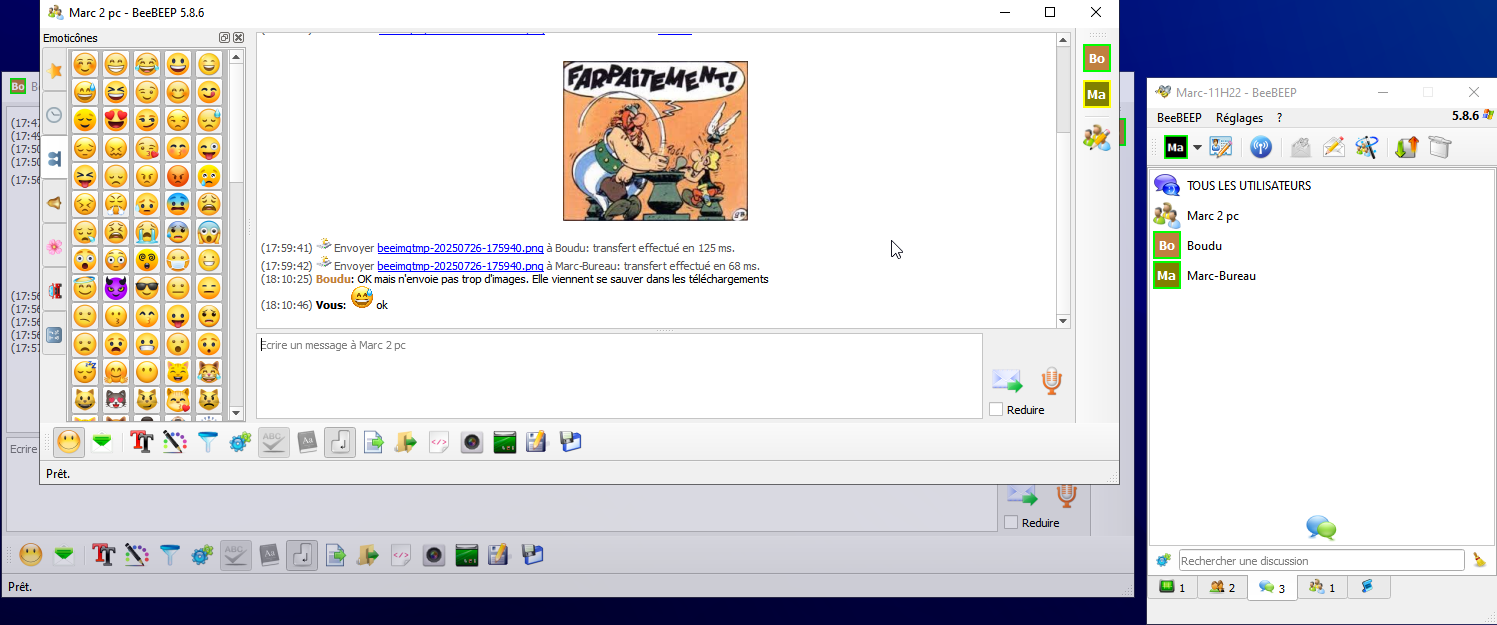This screenshot has width=1497, height=625.
Task: Click the blue funnel filter icon in Marc 2 pc toolbar
Action: click(x=207, y=441)
